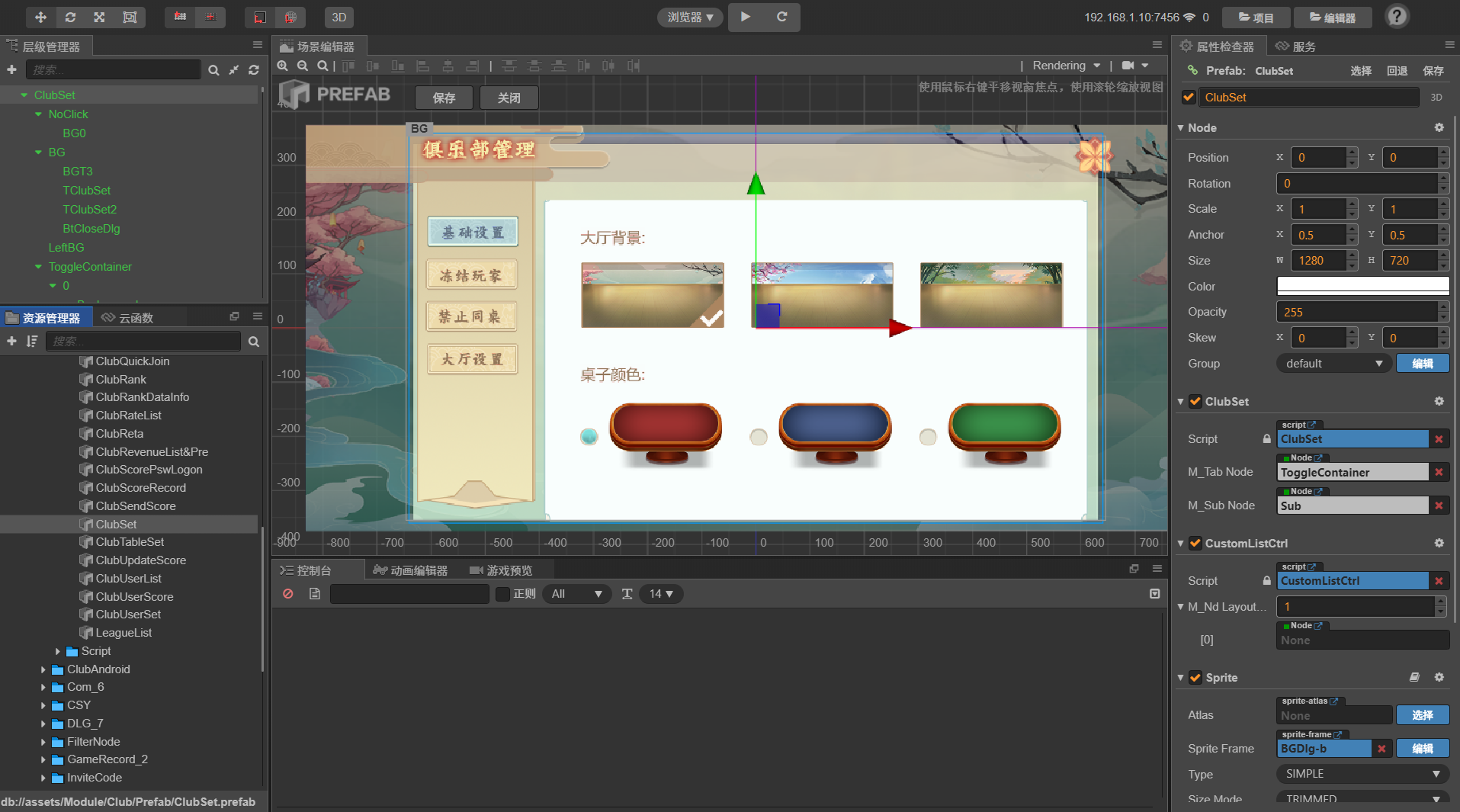Clear the console log icon
Image resolution: width=1460 pixels, height=812 pixels.
(x=288, y=594)
